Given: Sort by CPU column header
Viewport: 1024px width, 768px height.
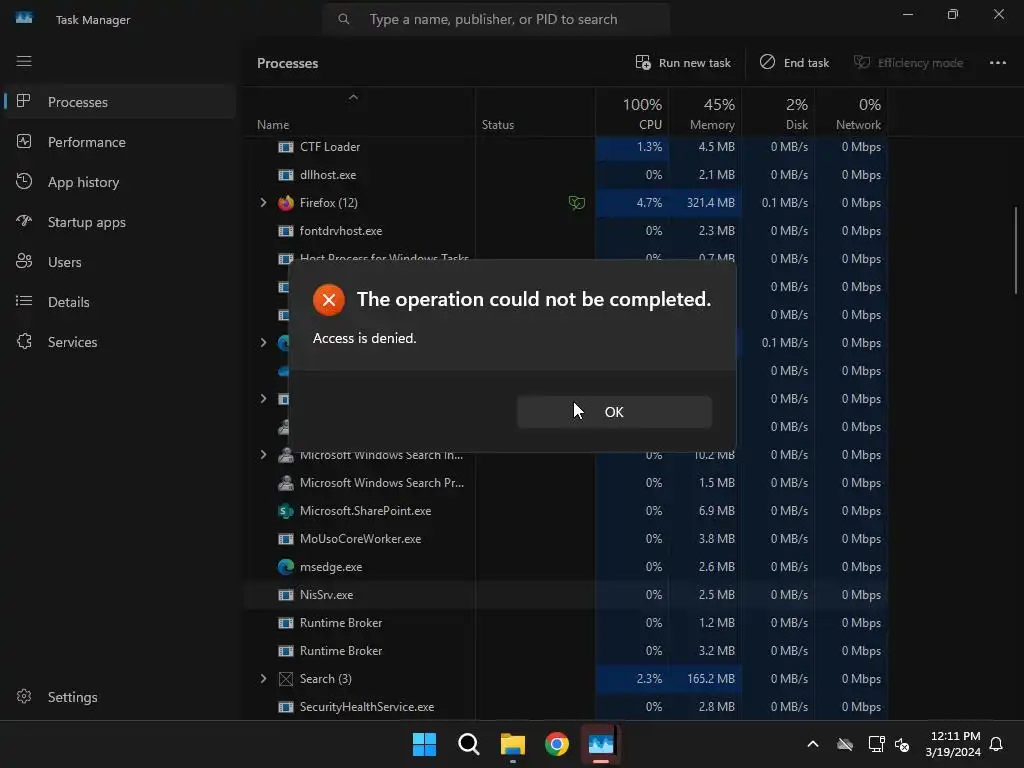Looking at the screenshot, I should point(632,112).
